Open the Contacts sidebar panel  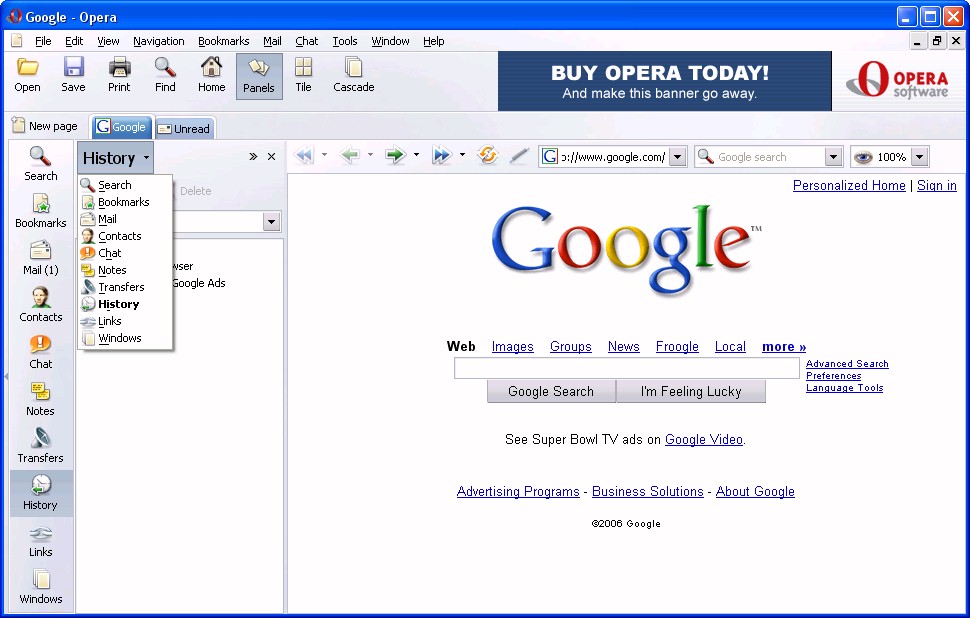(x=40, y=305)
